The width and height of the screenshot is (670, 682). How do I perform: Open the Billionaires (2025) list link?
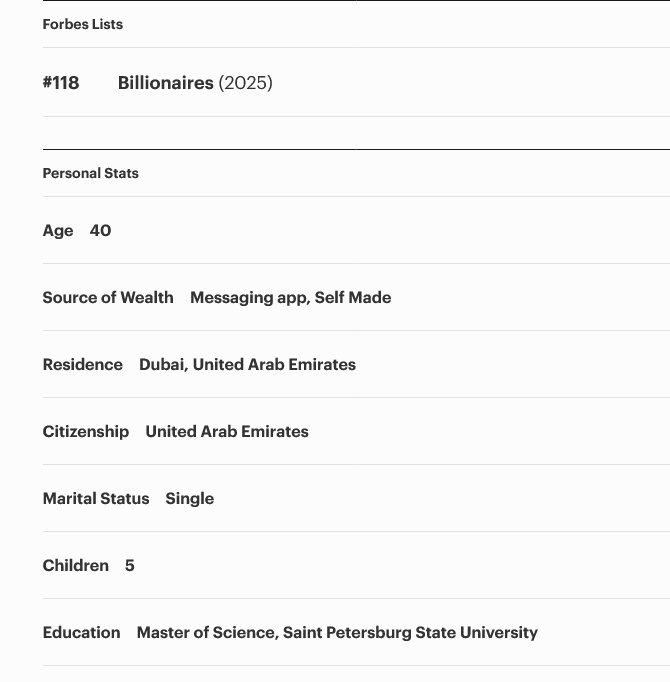coord(195,83)
